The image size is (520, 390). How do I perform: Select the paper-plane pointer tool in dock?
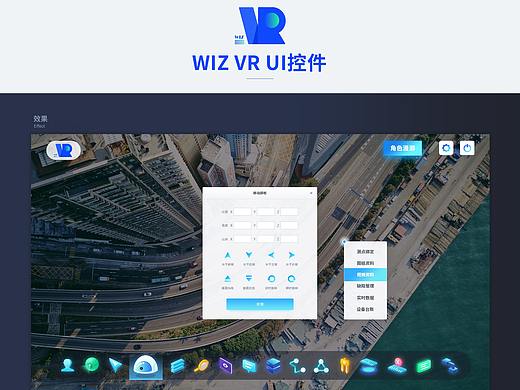click(115, 365)
